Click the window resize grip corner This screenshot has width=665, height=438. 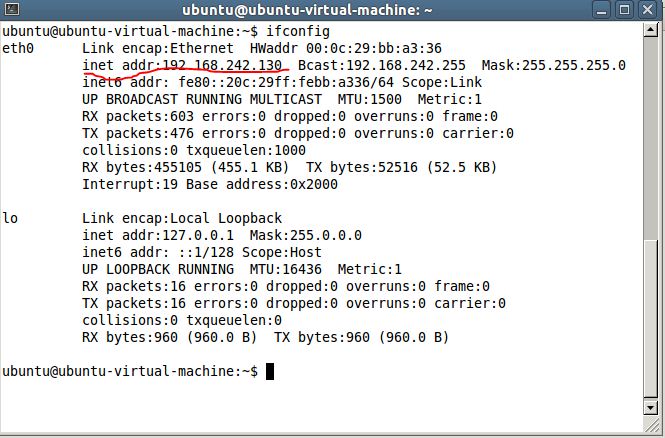click(653, 425)
